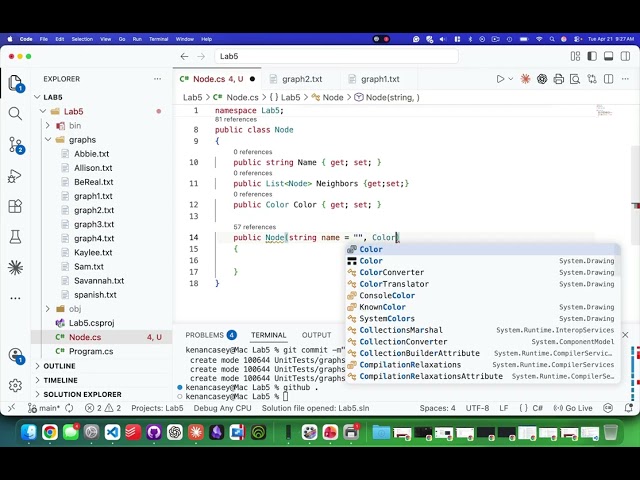Viewport: 640px width, 480px height.
Task: Click the C# language mode item
Action: (x=537, y=408)
